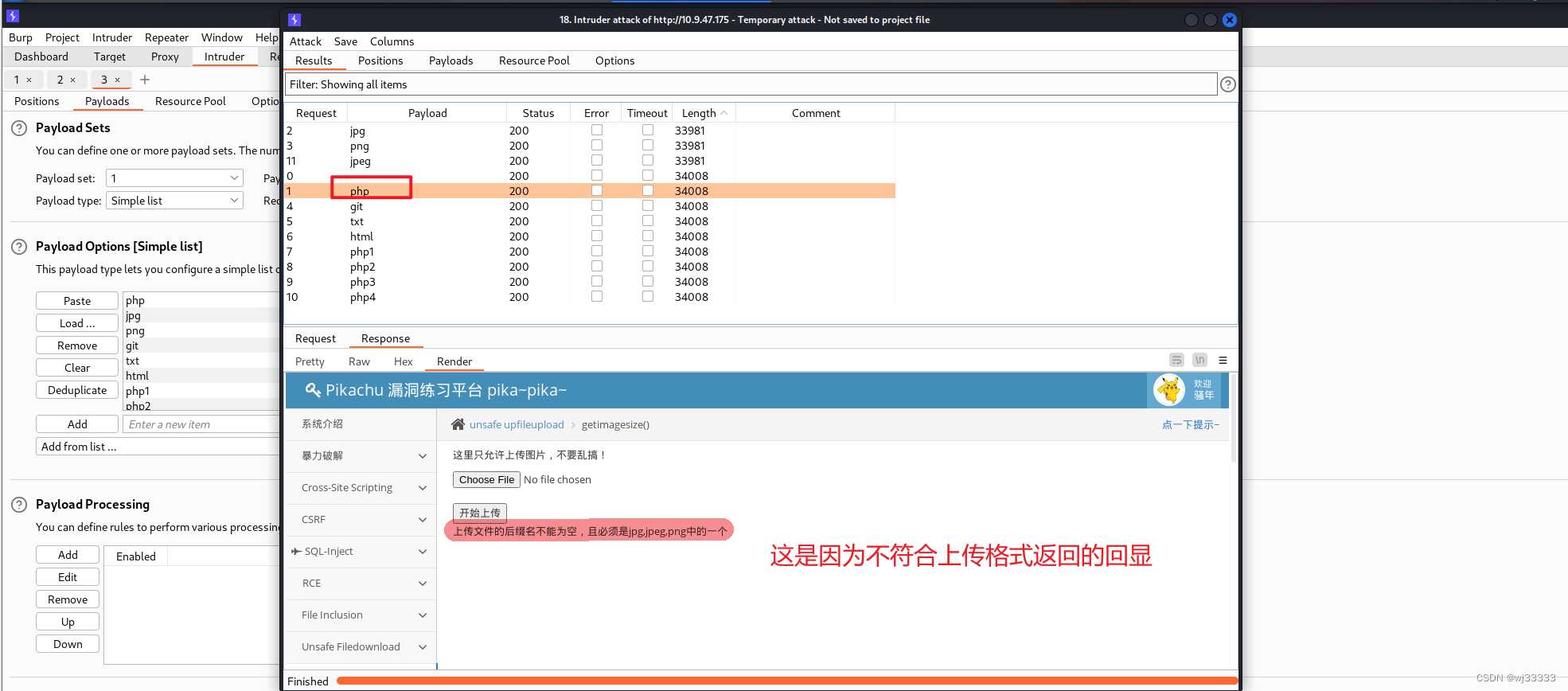Image resolution: width=1568 pixels, height=691 pixels.
Task: Toggle Error checkbox for jpg row
Action: click(597, 130)
